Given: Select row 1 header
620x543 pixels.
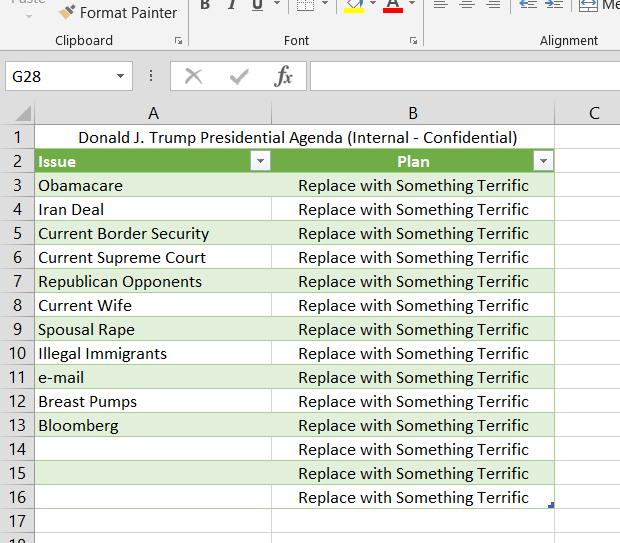Looking at the screenshot, I should coord(17,137).
